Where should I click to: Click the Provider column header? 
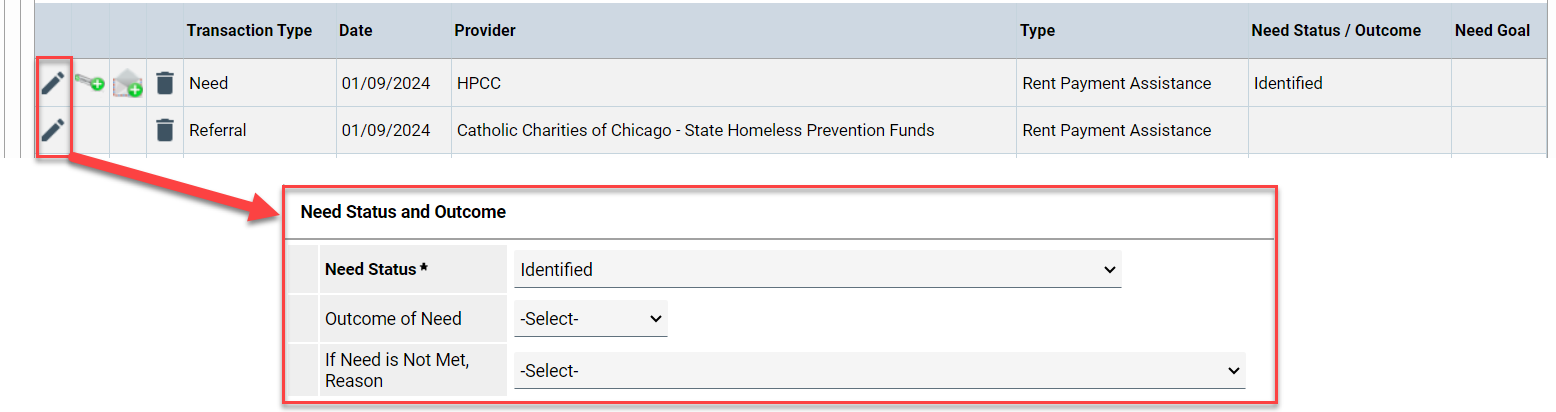coord(485,31)
